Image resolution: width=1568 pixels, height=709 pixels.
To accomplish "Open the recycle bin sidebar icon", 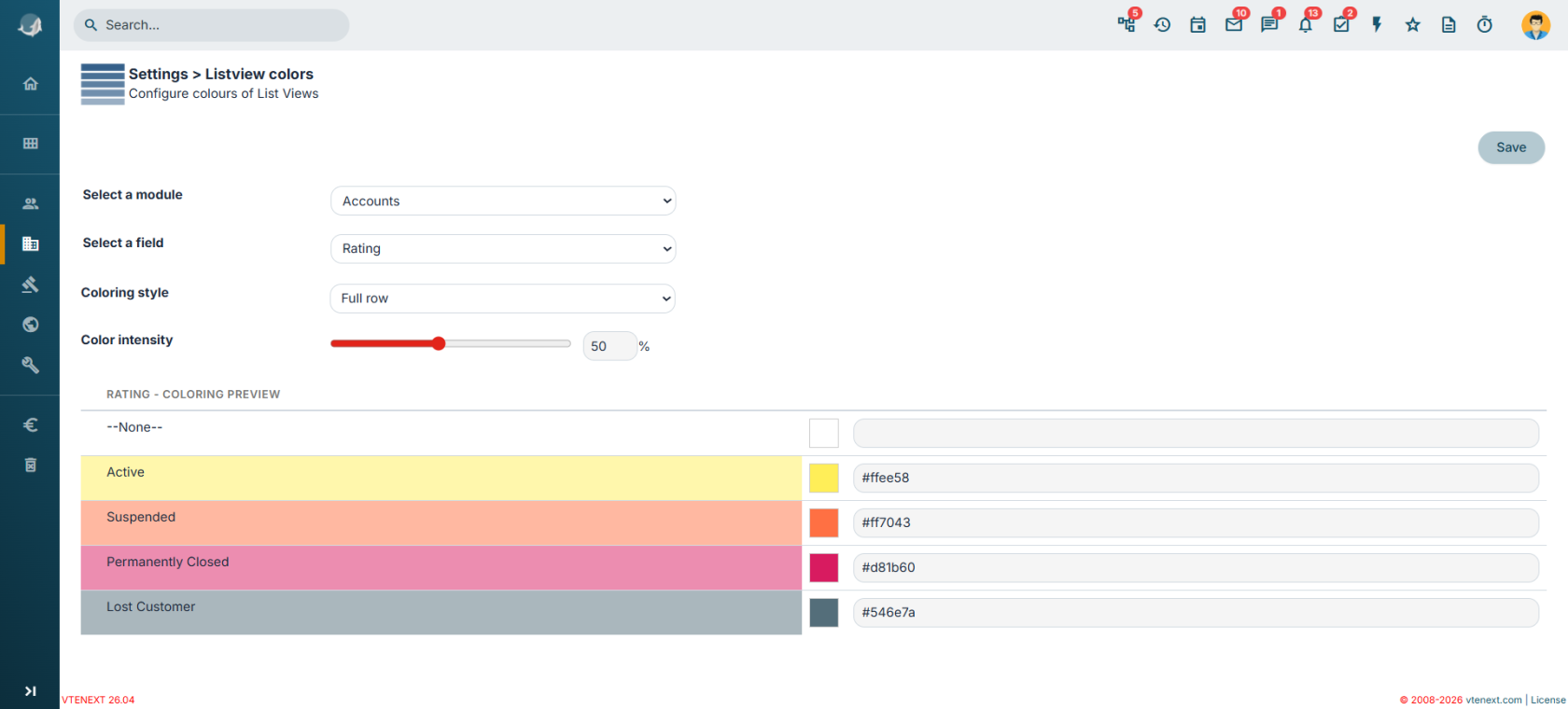I will coord(31,465).
